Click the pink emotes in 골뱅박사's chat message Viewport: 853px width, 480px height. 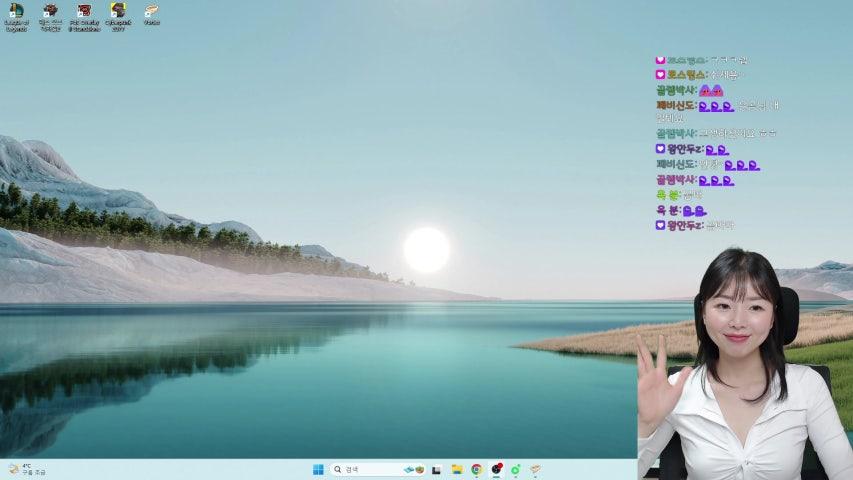[x=711, y=90]
